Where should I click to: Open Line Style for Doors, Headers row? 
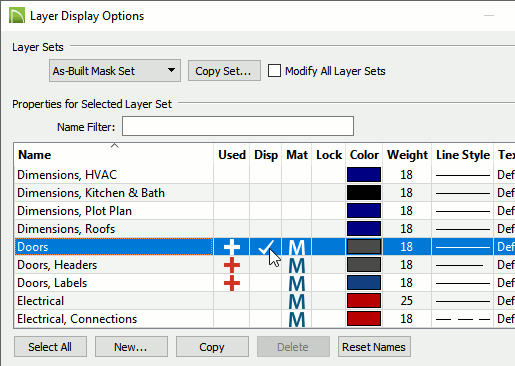tap(463, 265)
